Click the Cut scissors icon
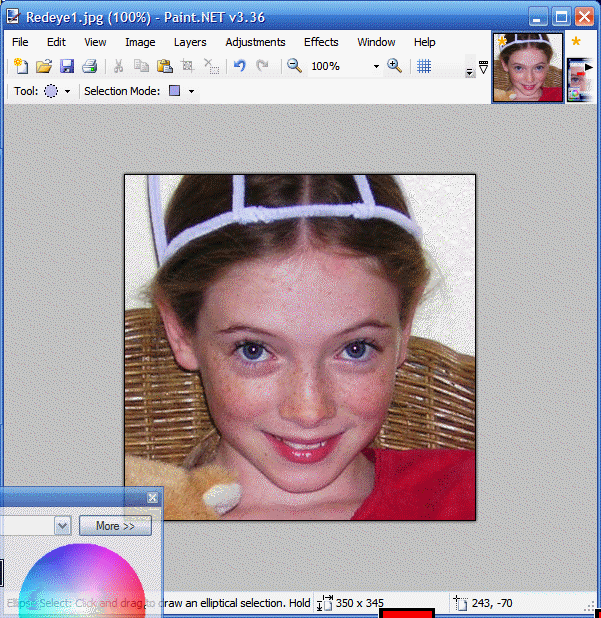The image size is (601, 618). coord(118,66)
